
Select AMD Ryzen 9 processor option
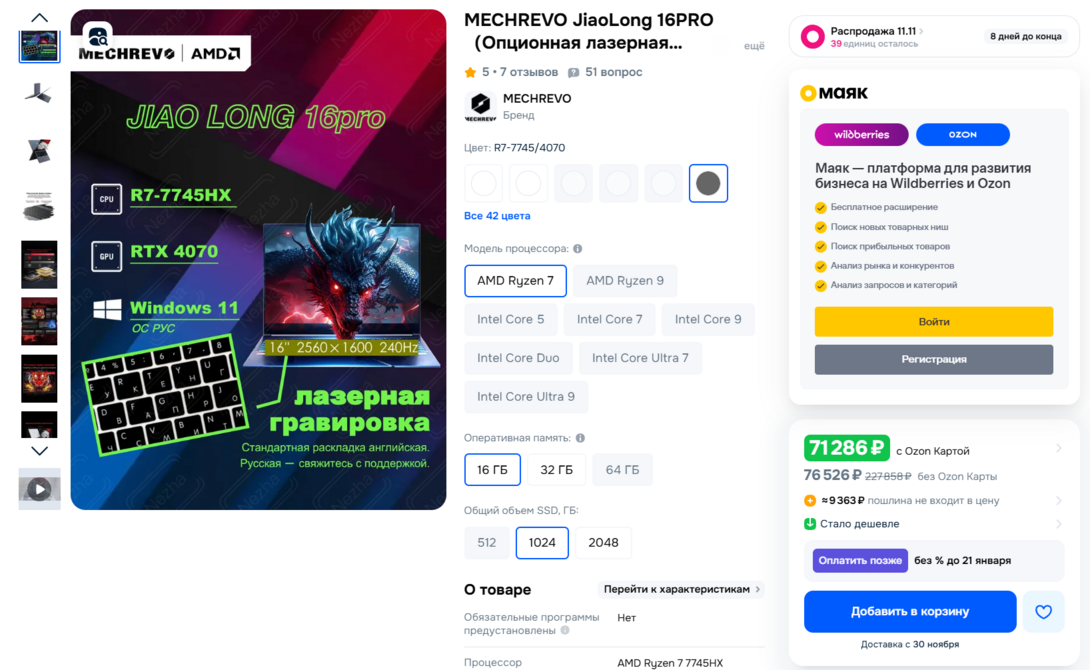click(624, 281)
